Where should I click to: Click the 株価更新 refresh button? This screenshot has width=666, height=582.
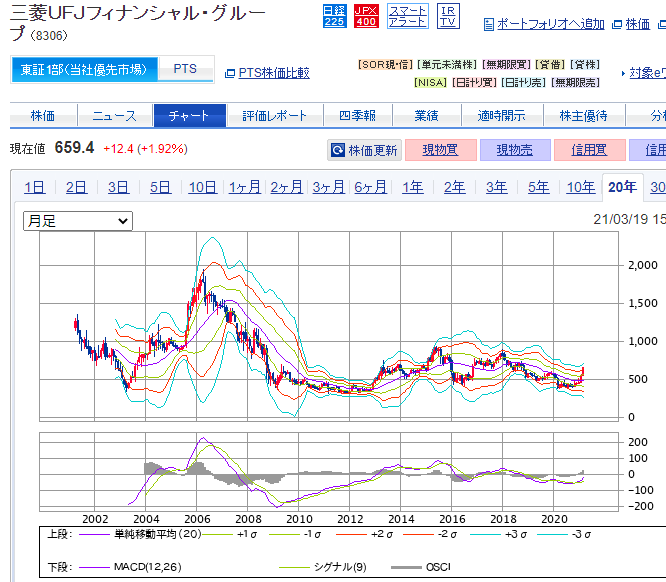(x=364, y=150)
